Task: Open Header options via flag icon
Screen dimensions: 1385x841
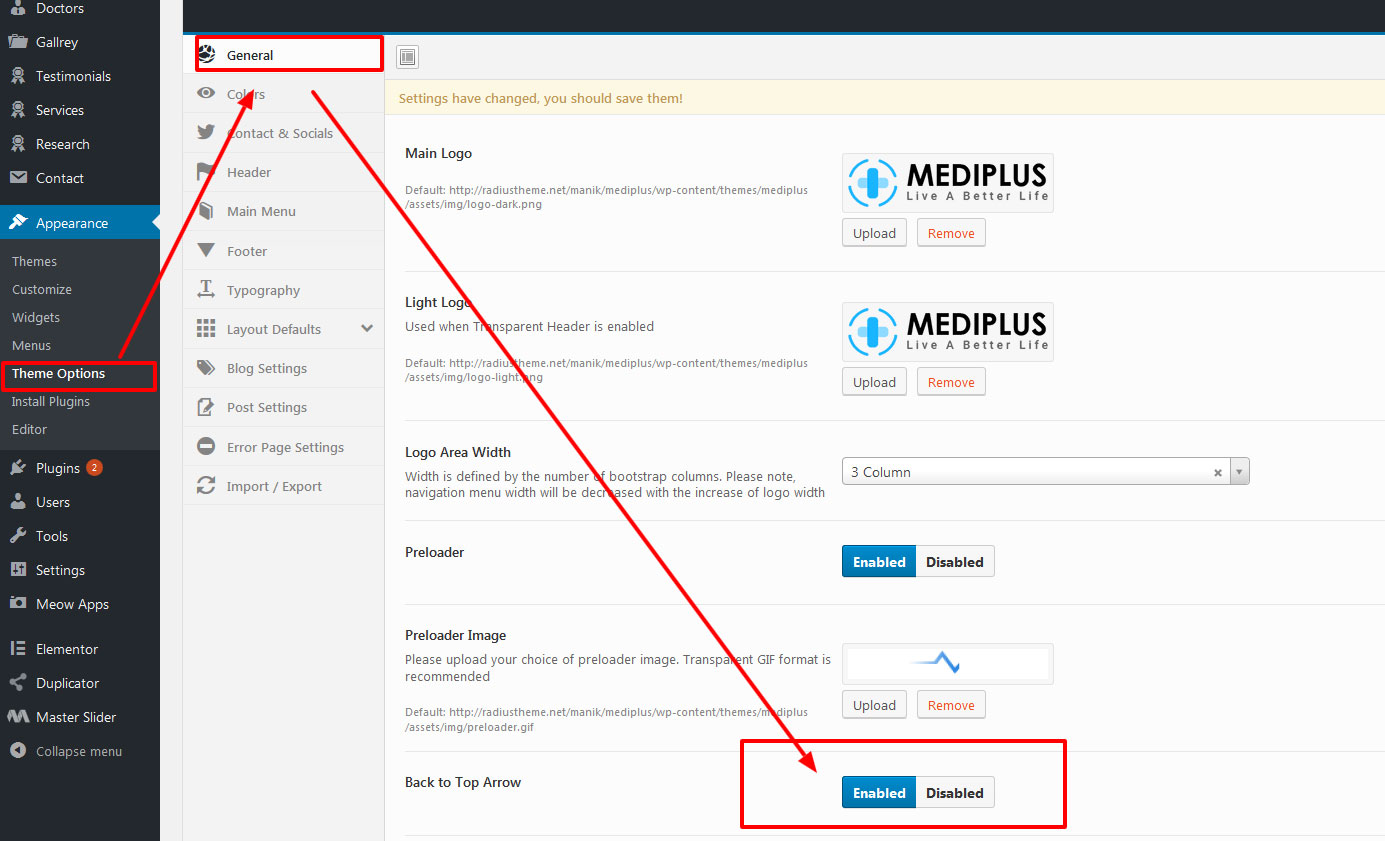Action: [x=206, y=172]
